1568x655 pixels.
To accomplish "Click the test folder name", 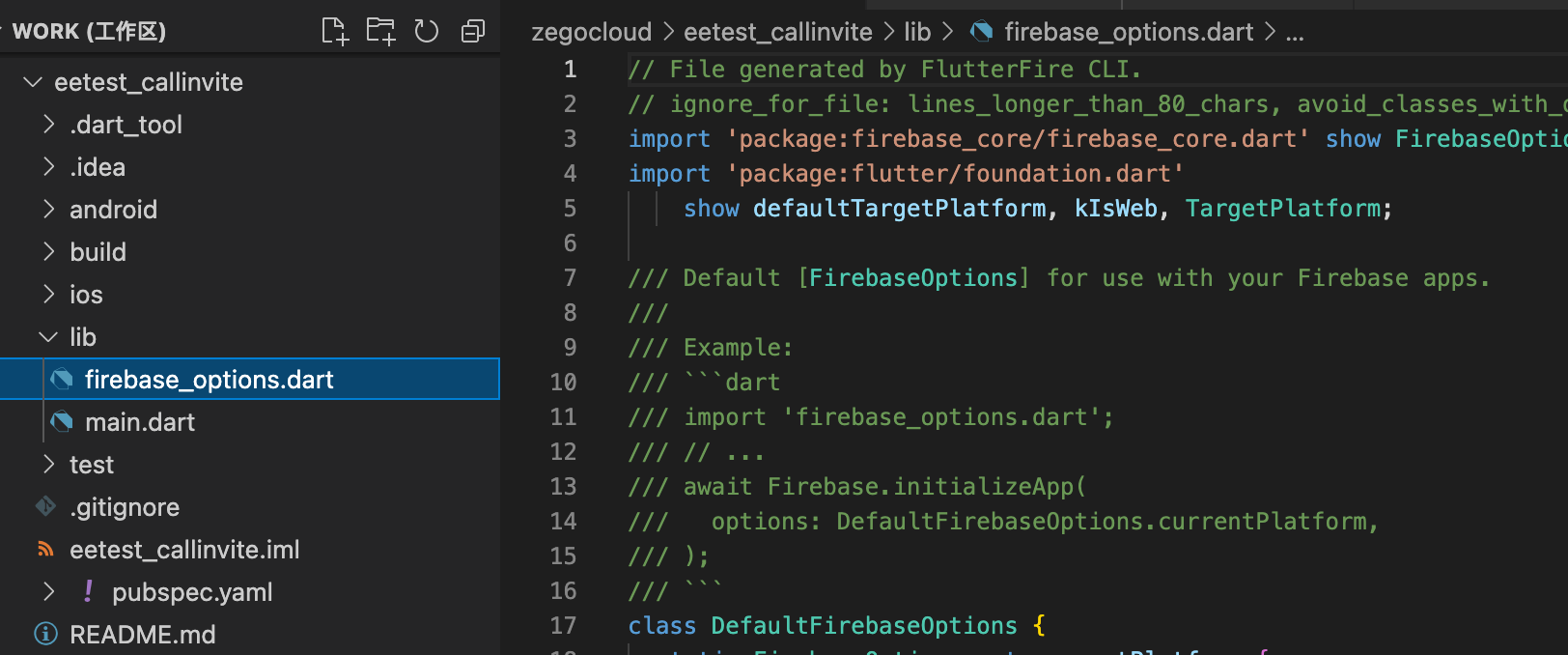I will 92,465.
